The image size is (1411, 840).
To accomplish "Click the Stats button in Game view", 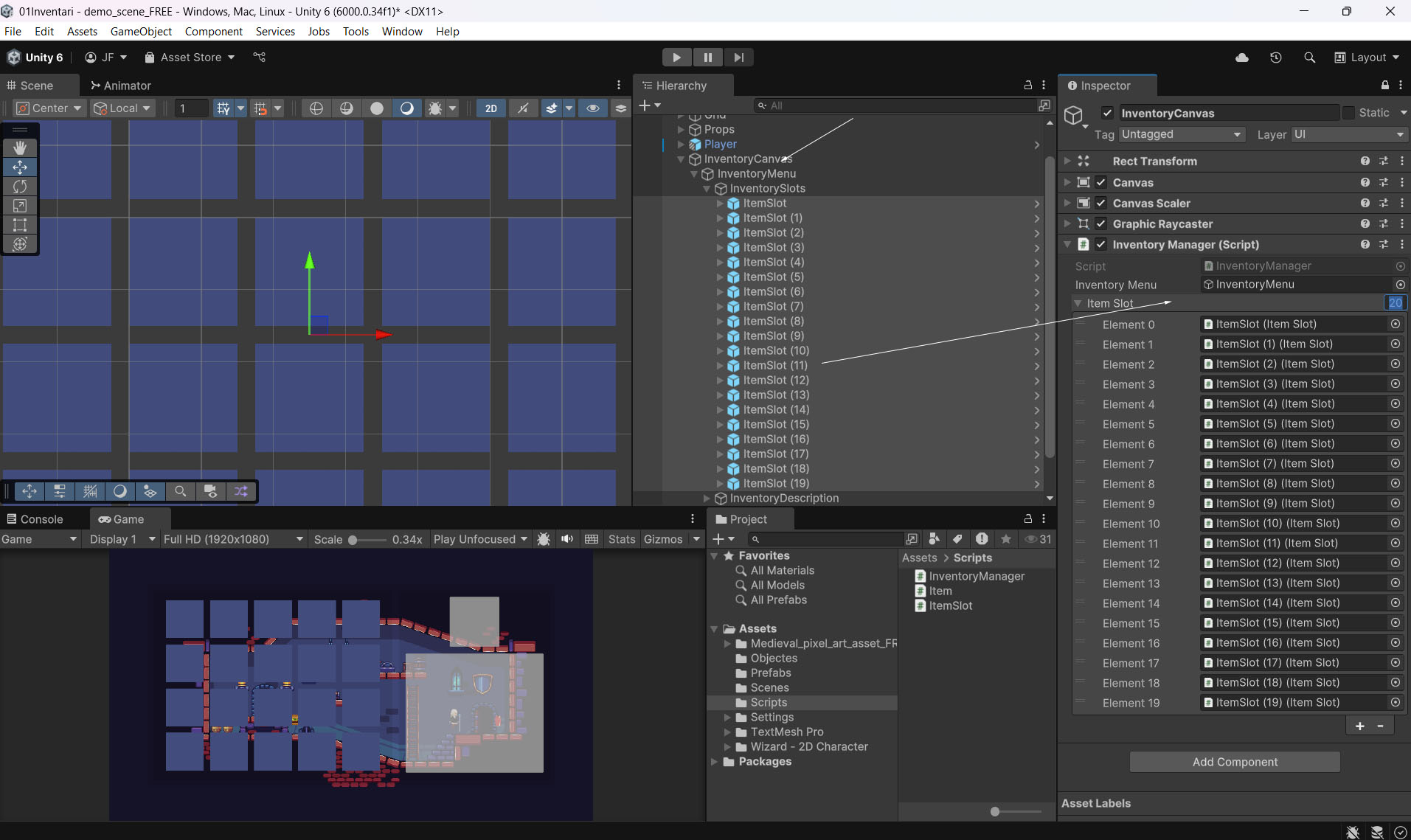I will (x=621, y=539).
